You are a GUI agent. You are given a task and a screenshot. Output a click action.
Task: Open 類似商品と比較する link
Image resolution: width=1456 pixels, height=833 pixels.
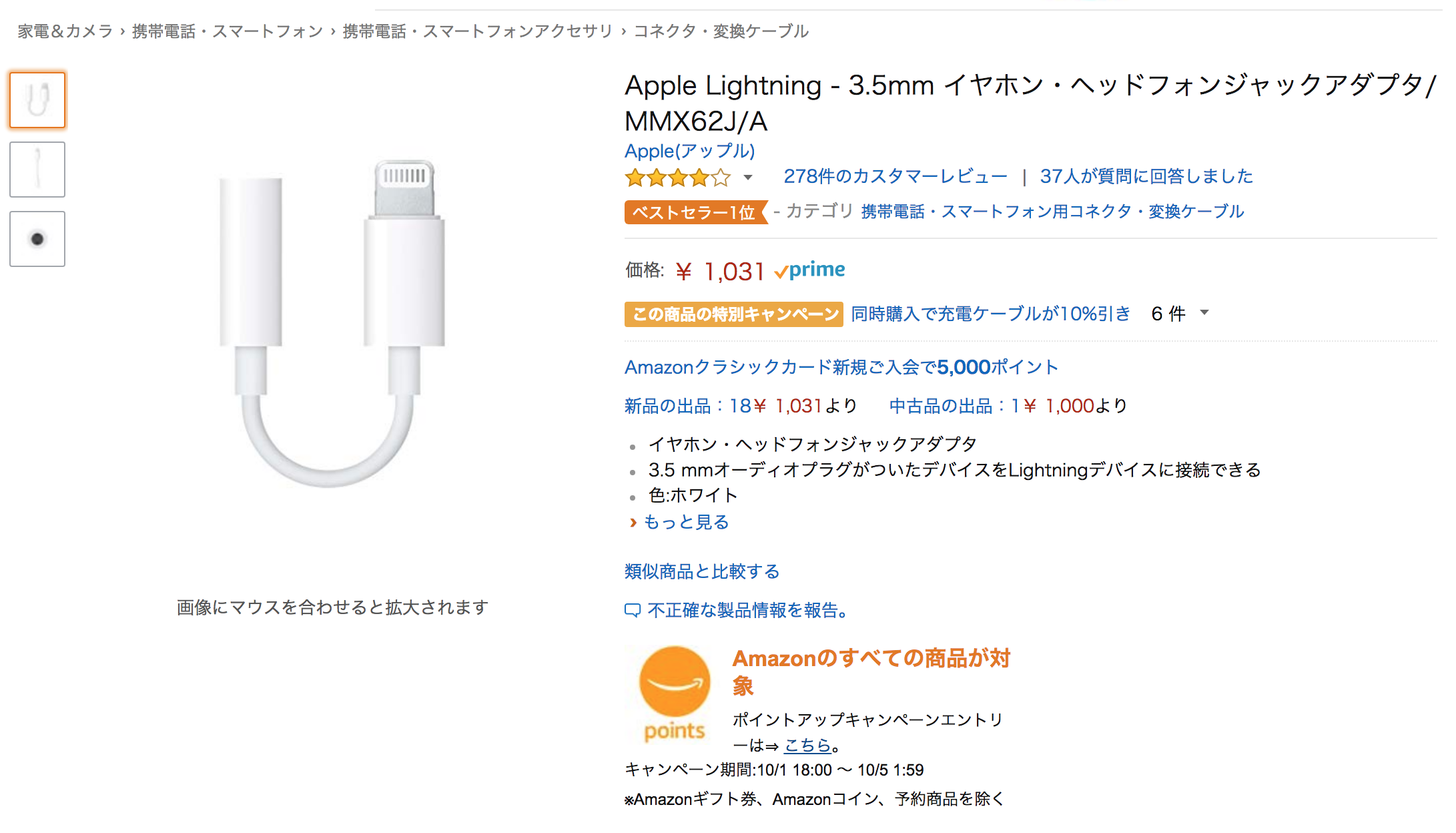702,571
